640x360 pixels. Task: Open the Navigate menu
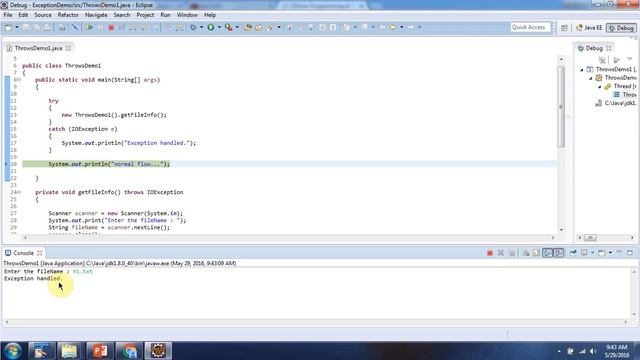point(96,15)
